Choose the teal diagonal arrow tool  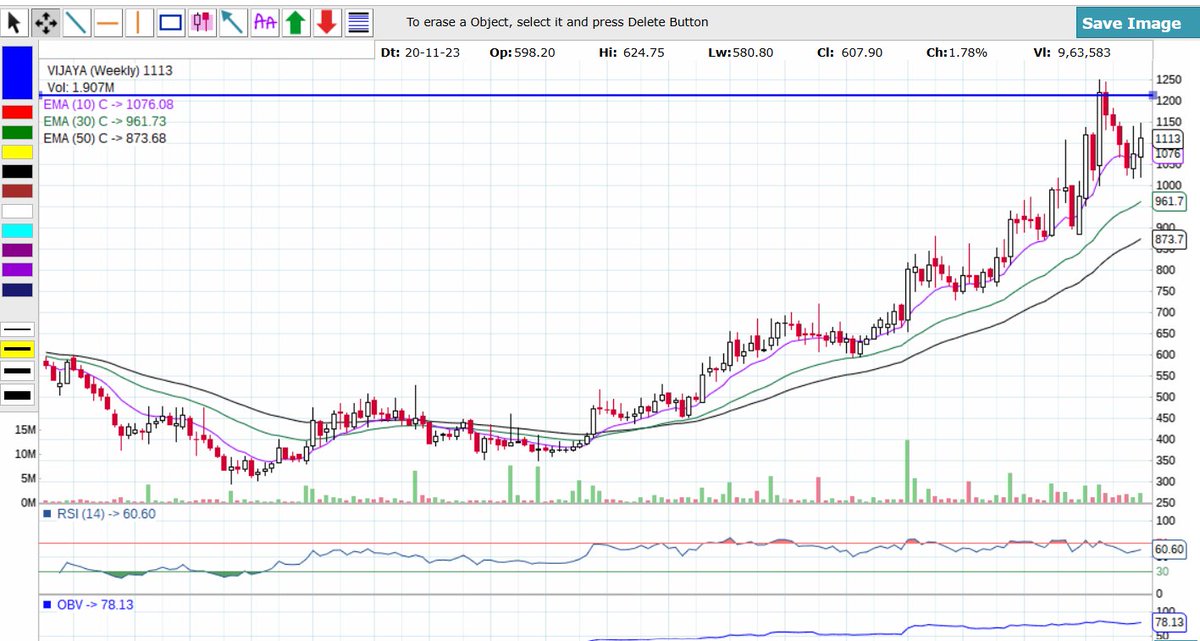tap(233, 20)
